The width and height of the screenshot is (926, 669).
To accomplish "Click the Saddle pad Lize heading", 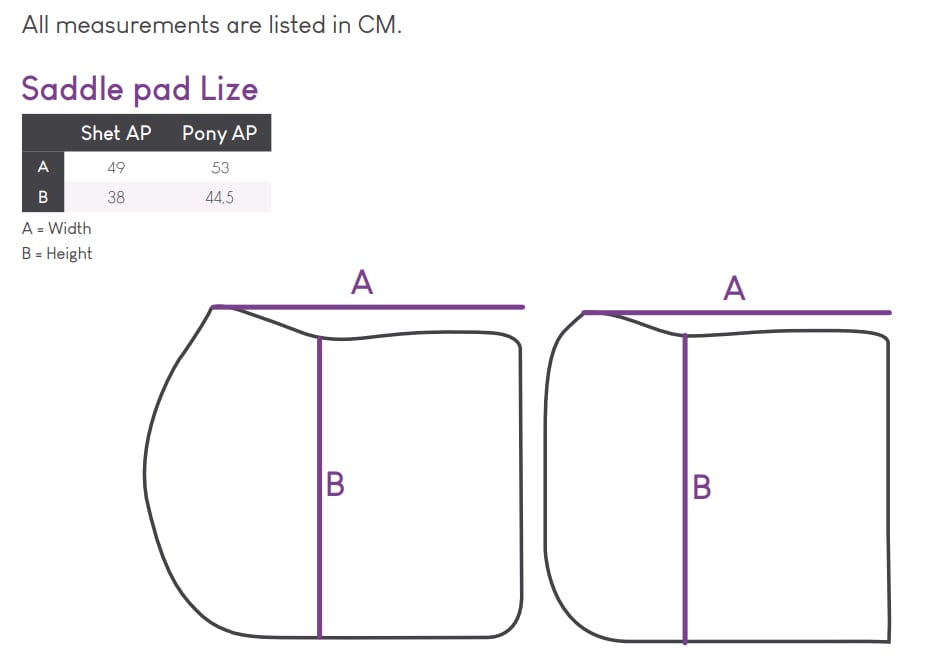I will pyautogui.click(x=139, y=90).
